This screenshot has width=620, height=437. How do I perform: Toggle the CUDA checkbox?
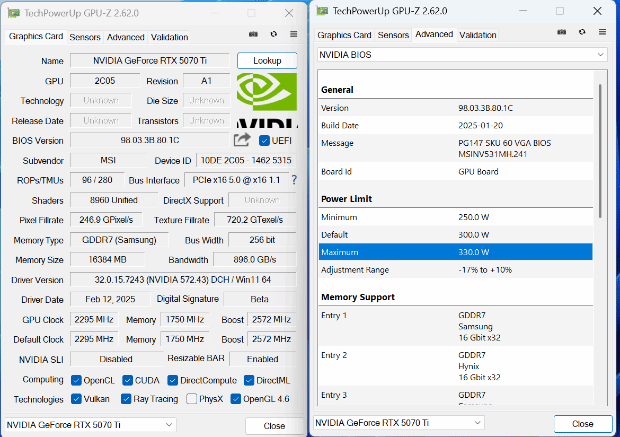127,380
